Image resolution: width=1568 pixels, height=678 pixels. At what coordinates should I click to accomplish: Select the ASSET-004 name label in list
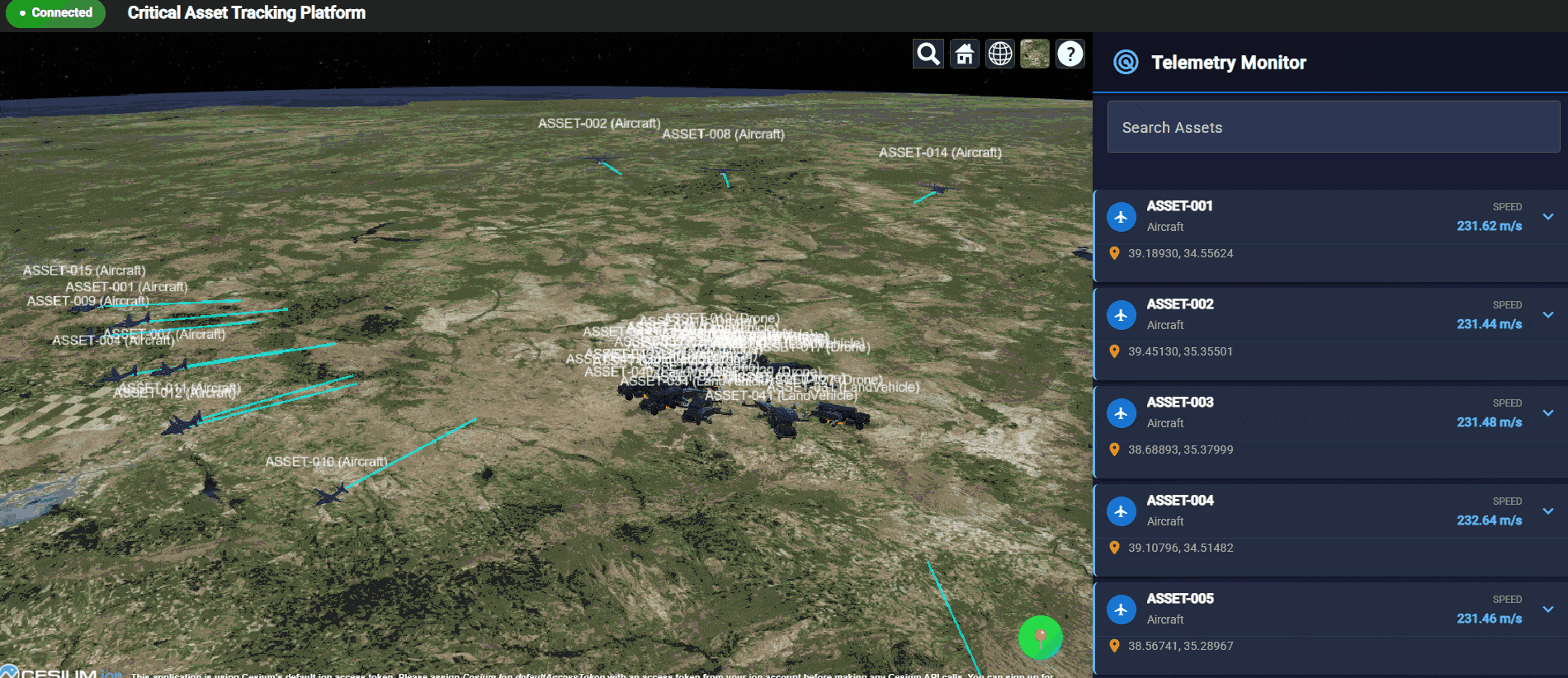tap(1180, 501)
